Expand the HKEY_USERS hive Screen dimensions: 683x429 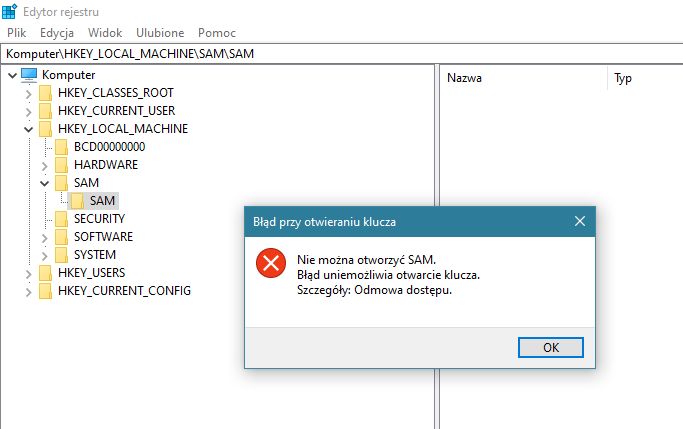tap(28, 274)
